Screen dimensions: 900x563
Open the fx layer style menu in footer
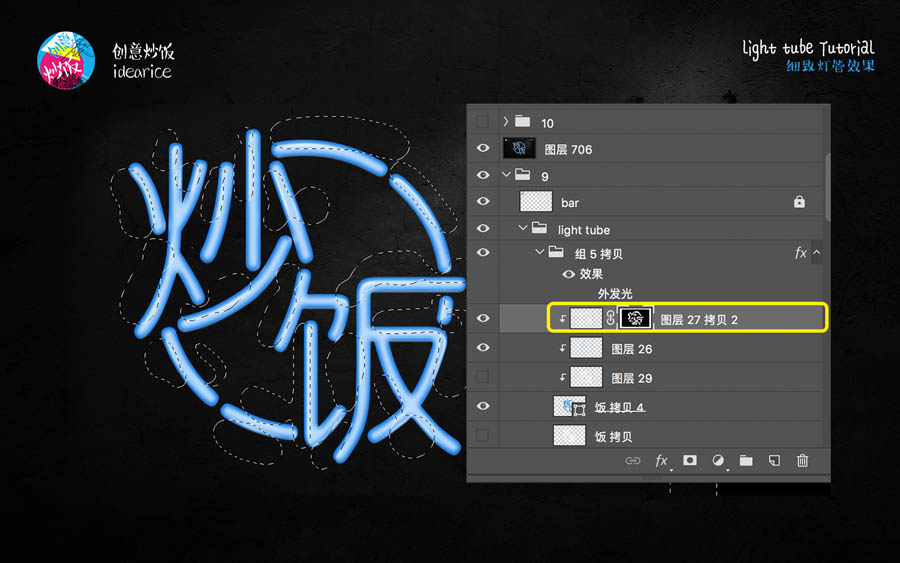pos(662,461)
